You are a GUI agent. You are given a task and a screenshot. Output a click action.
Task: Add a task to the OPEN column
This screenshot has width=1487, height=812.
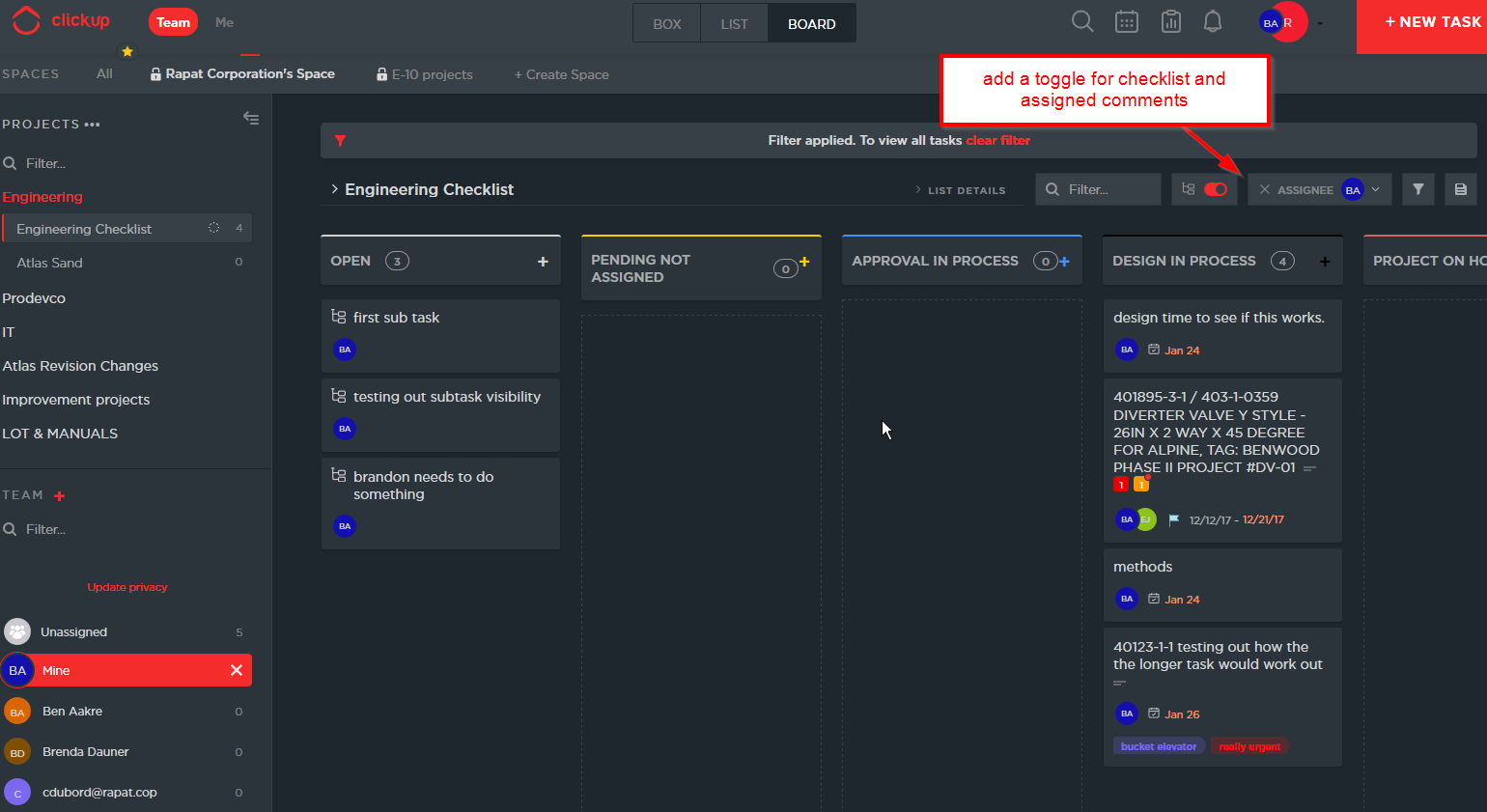click(543, 262)
